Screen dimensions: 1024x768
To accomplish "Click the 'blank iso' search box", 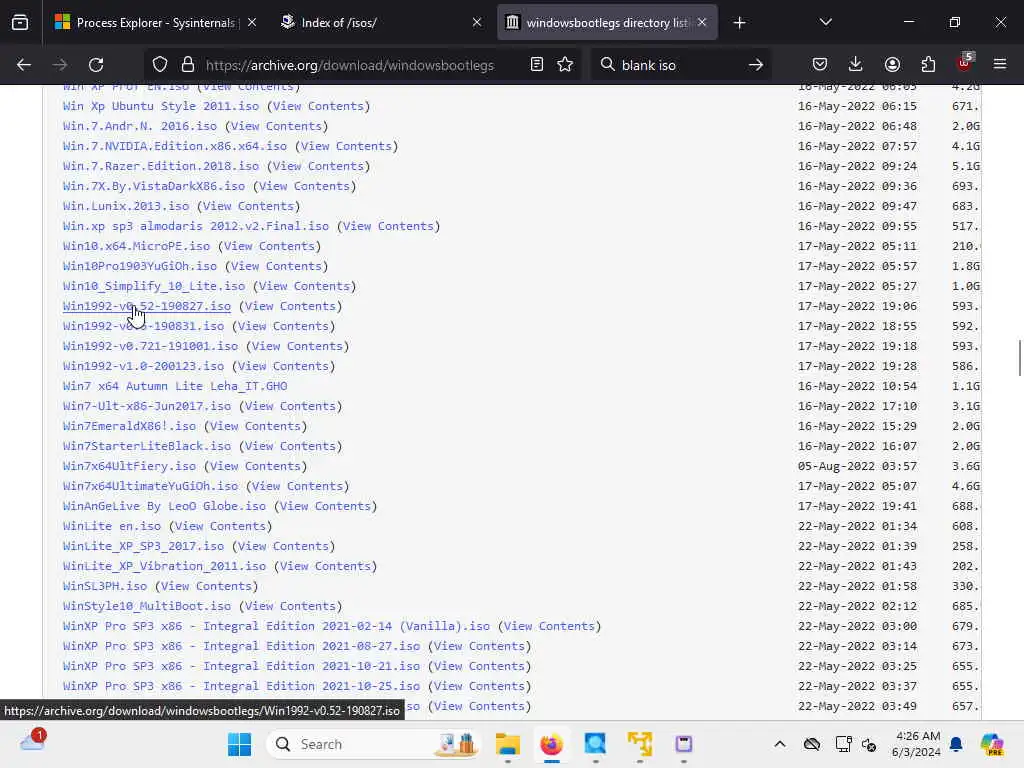I will click(679, 65).
